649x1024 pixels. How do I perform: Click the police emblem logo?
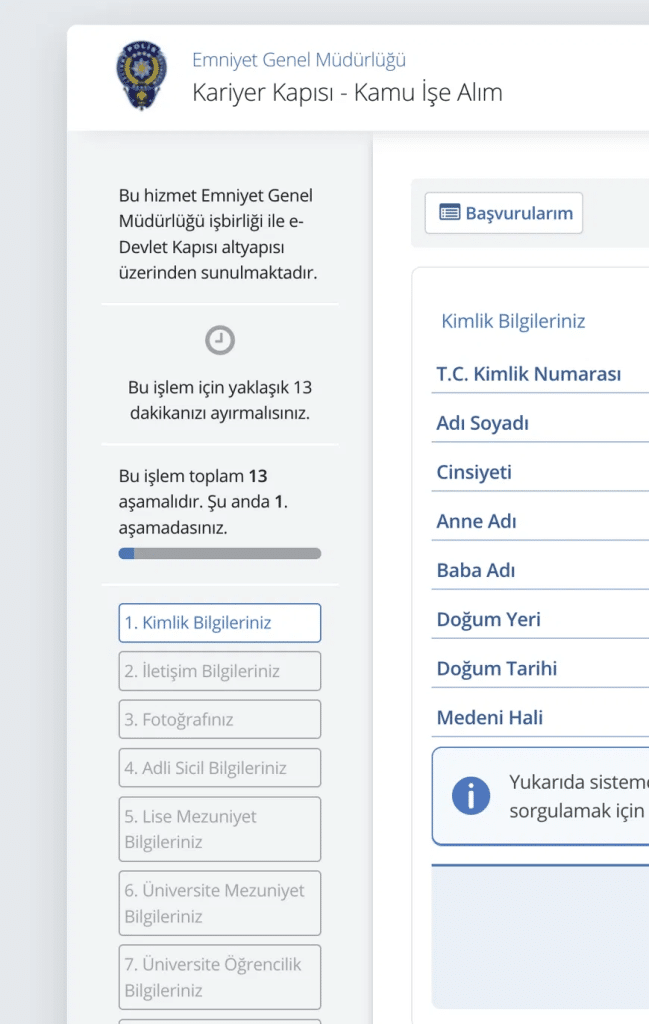point(142,75)
